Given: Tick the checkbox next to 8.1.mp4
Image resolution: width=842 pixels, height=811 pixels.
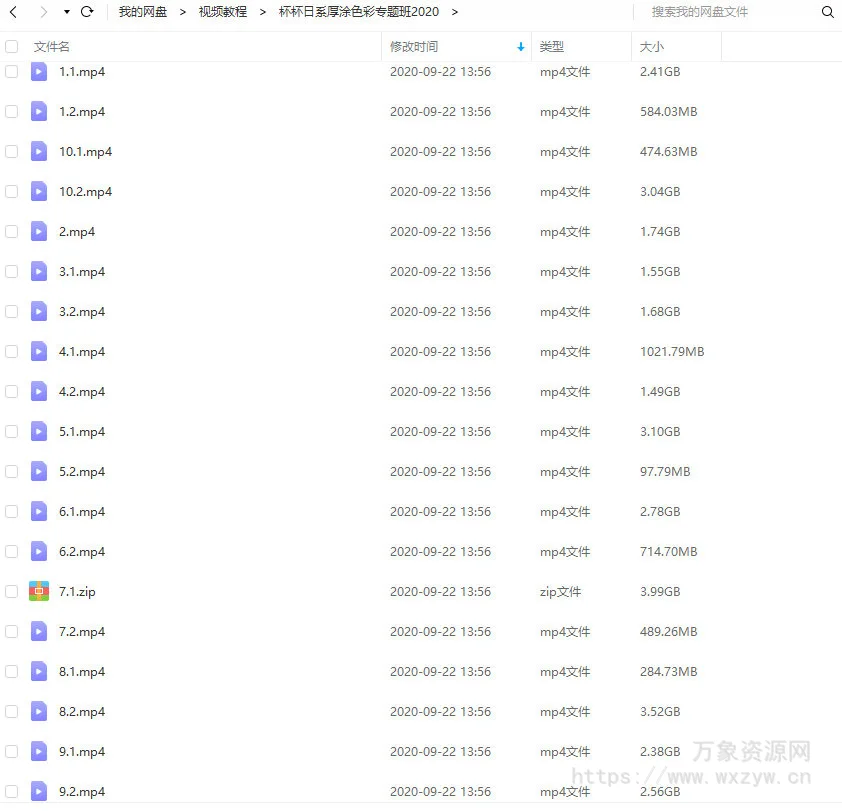Looking at the screenshot, I should click(12, 671).
